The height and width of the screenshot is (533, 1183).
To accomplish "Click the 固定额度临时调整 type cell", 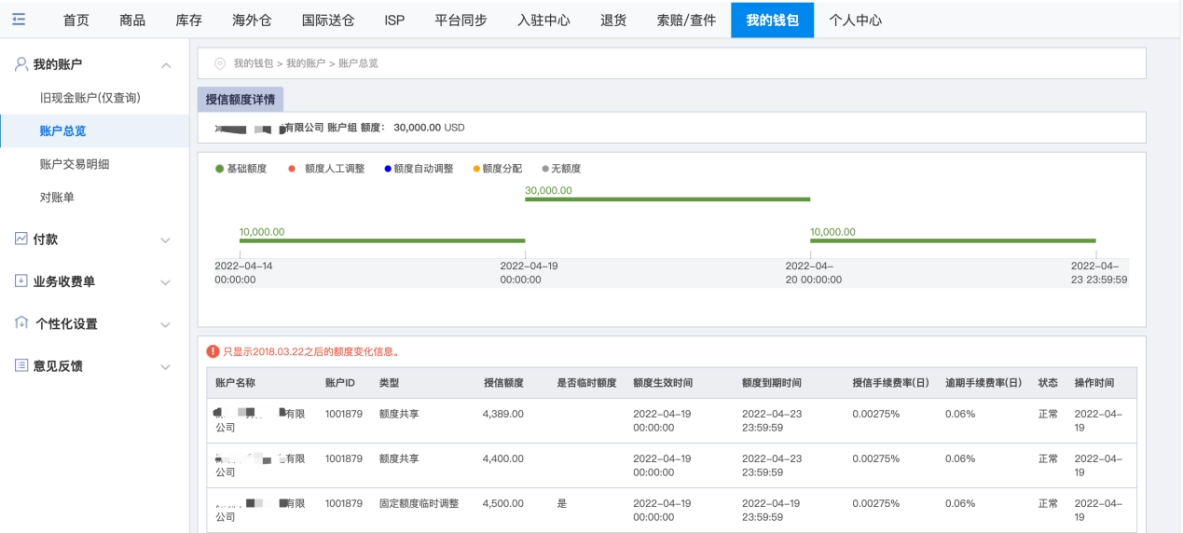I will coord(419,503).
